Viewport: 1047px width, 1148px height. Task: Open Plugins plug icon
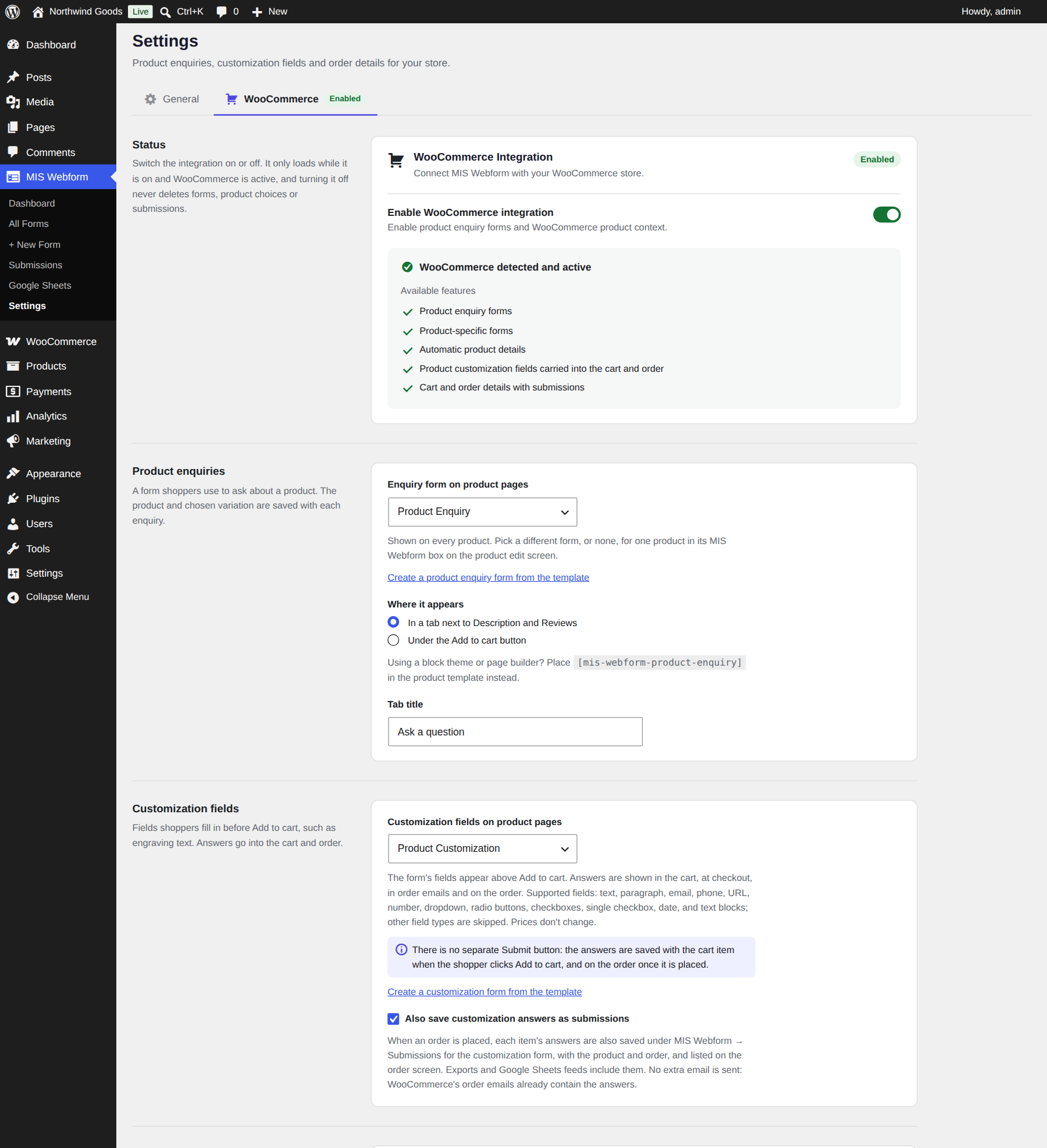click(x=13, y=499)
